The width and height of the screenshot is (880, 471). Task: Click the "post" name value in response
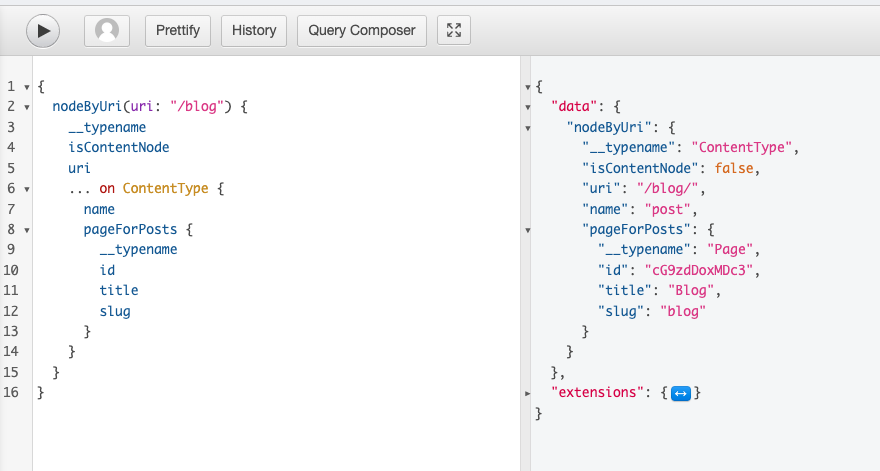(x=667, y=209)
